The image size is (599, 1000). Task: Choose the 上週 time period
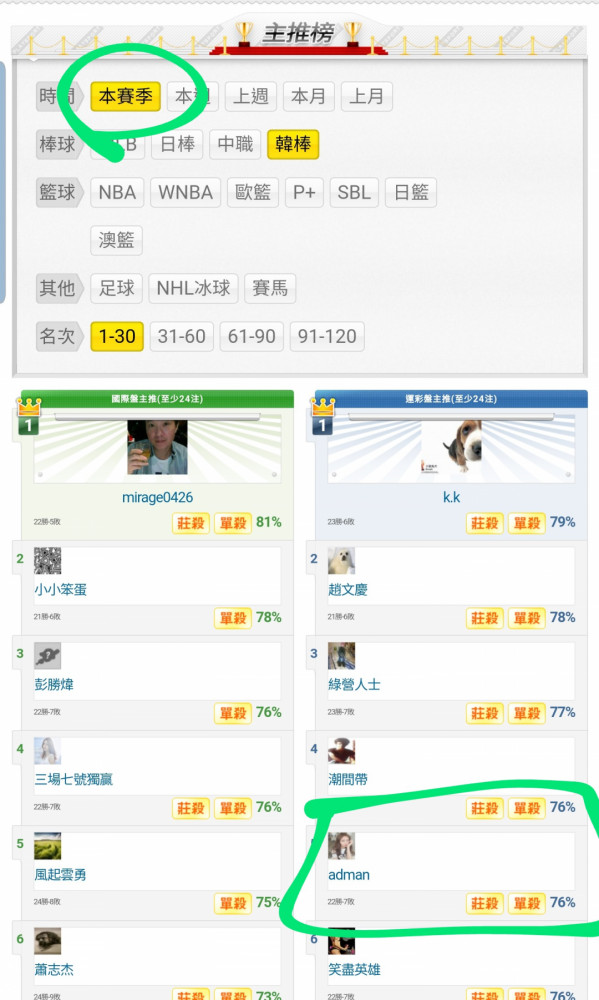coord(251,96)
